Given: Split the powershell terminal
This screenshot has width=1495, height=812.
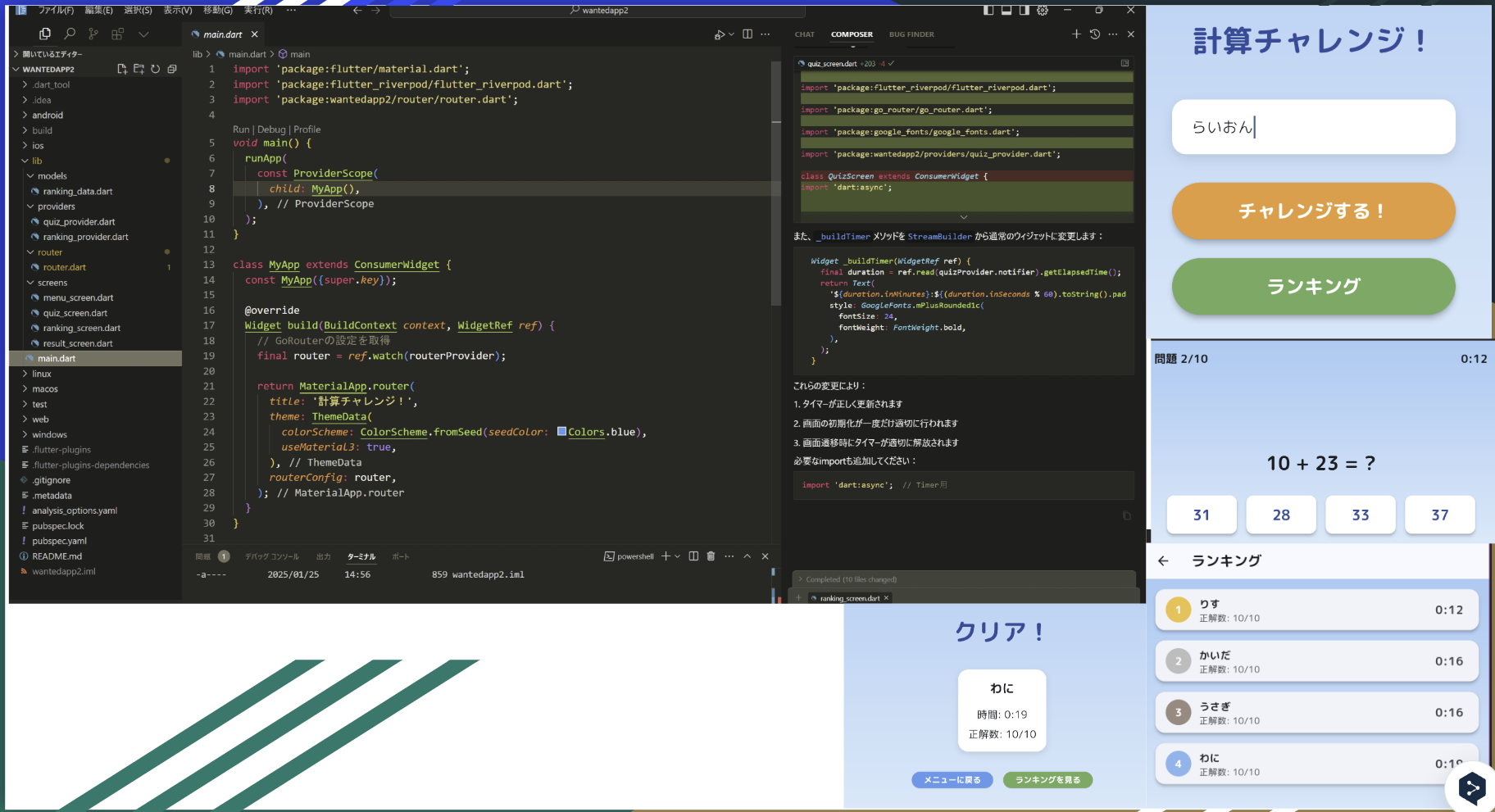Looking at the screenshot, I should pos(693,556).
